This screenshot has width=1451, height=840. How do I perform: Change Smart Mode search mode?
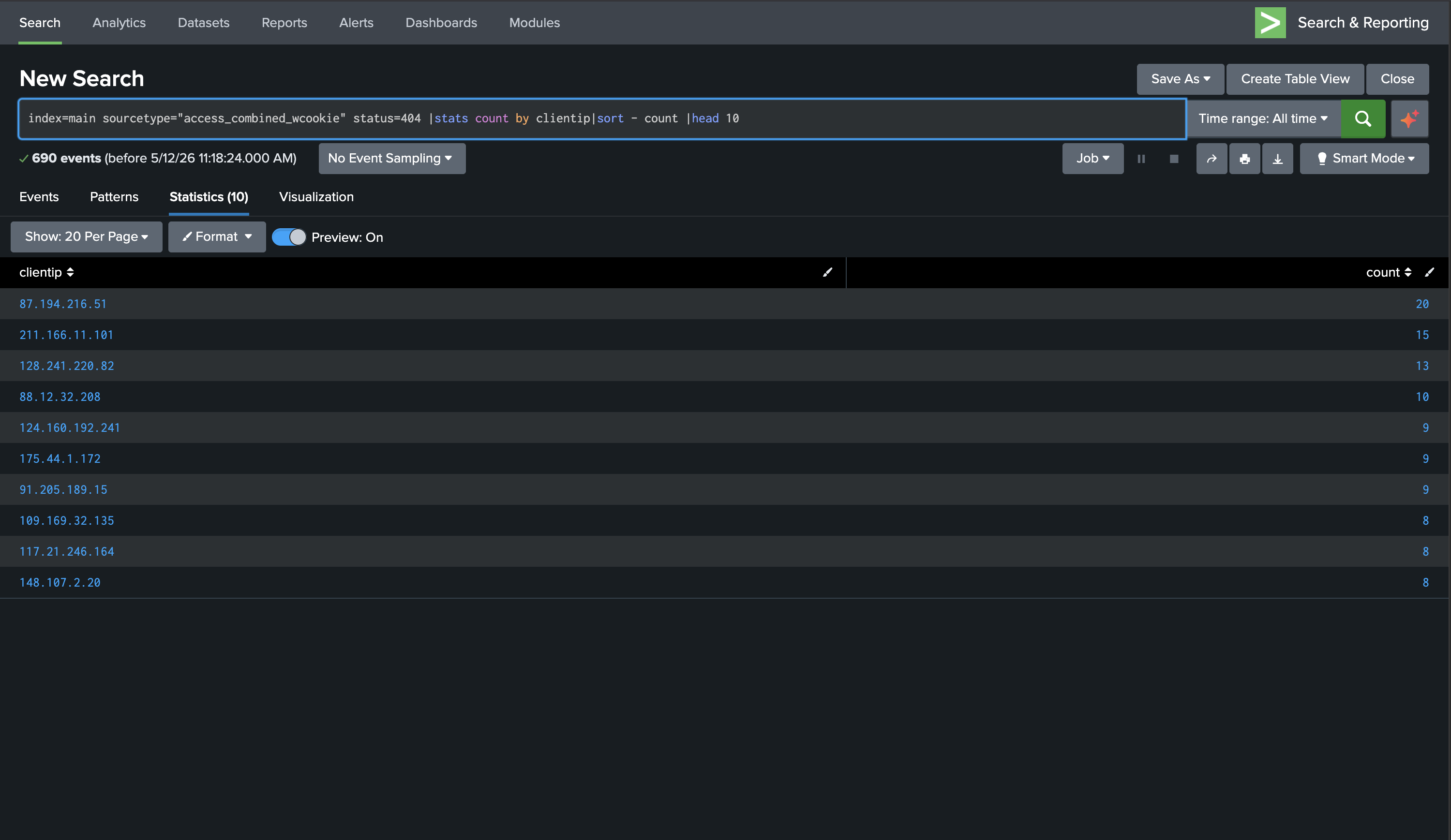click(x=1364, y=159)
